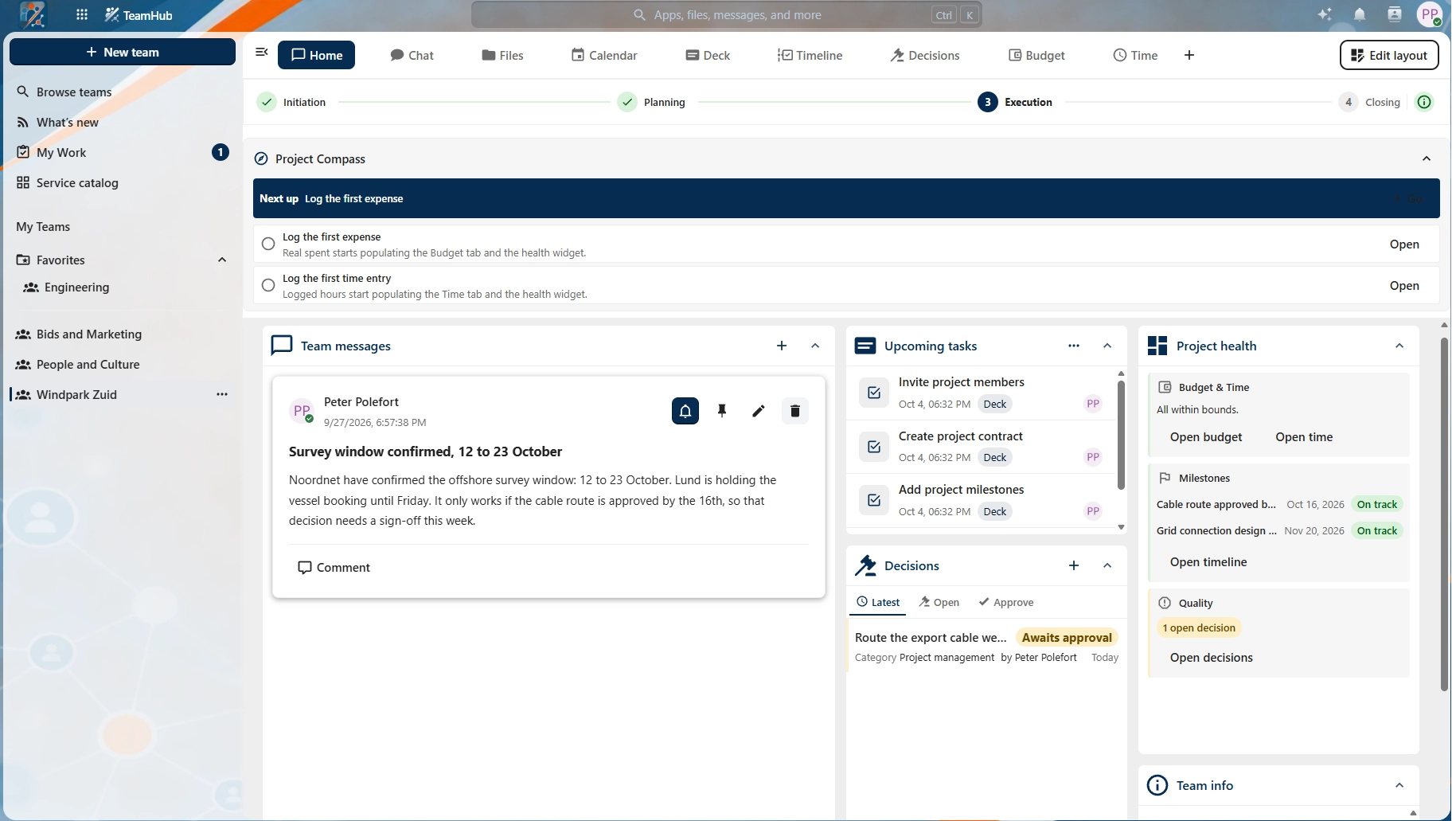This screenshot has height=821, width=1456.
Task: Mark Create project contract task done
Action: (874, 447)
